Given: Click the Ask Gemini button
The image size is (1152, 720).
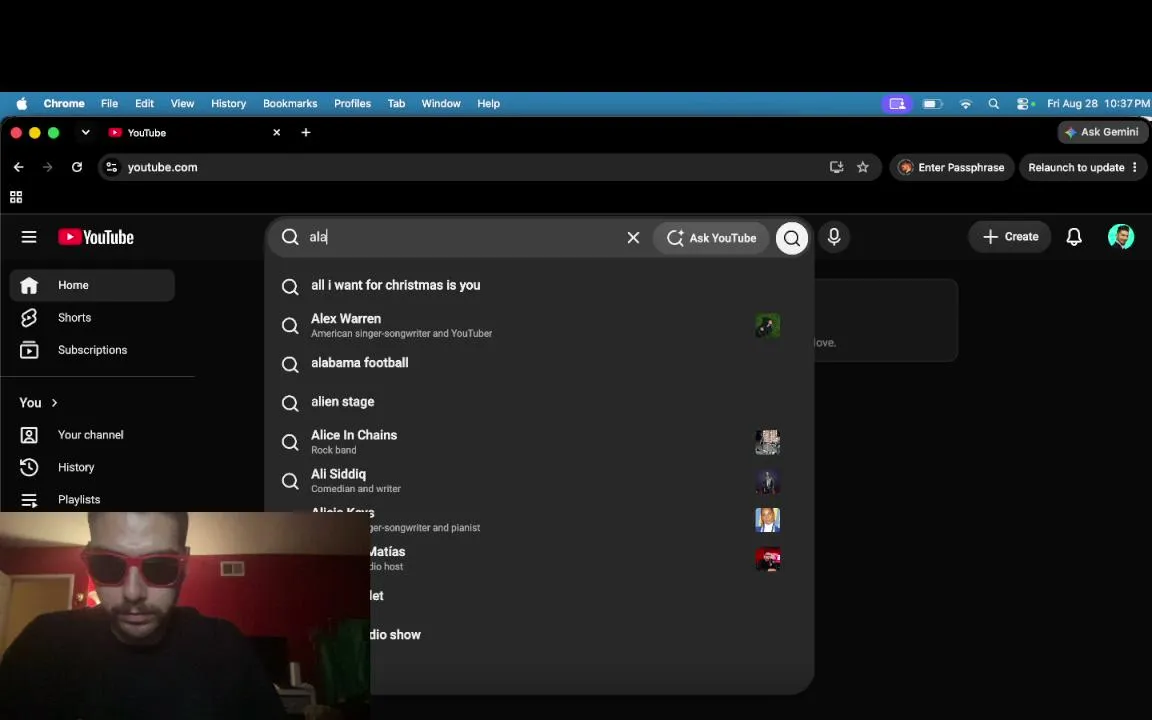Looking at the screenshot, I should pos(1102,132).
